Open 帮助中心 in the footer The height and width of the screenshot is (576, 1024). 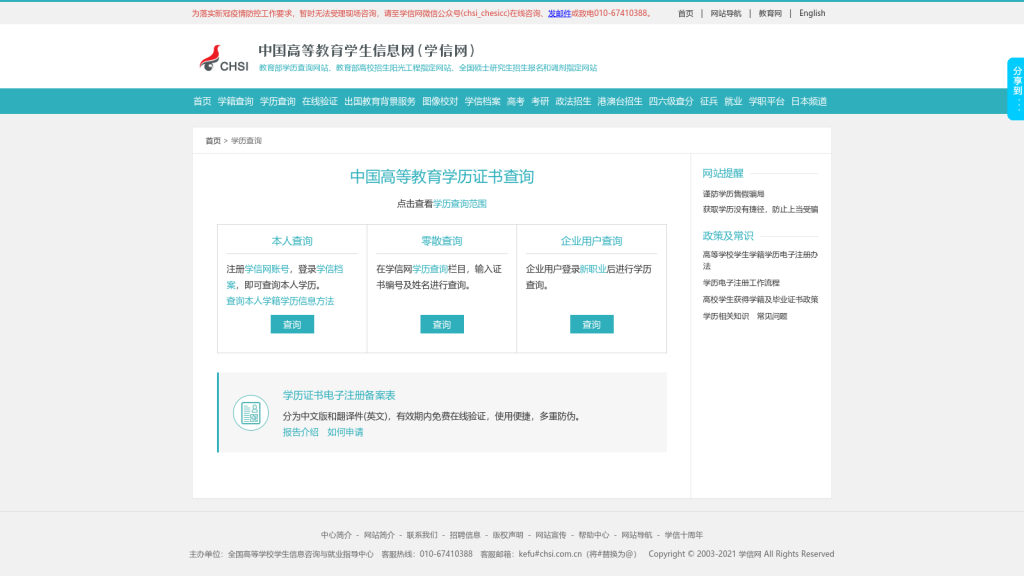coord(594,535)
